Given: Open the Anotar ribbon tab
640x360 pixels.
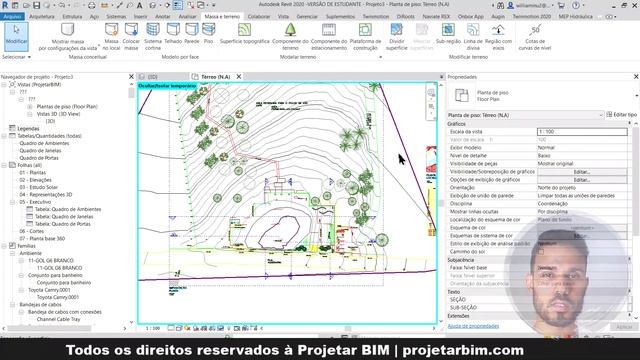Looking at the screenshot, I should click(x=162, y=17).
